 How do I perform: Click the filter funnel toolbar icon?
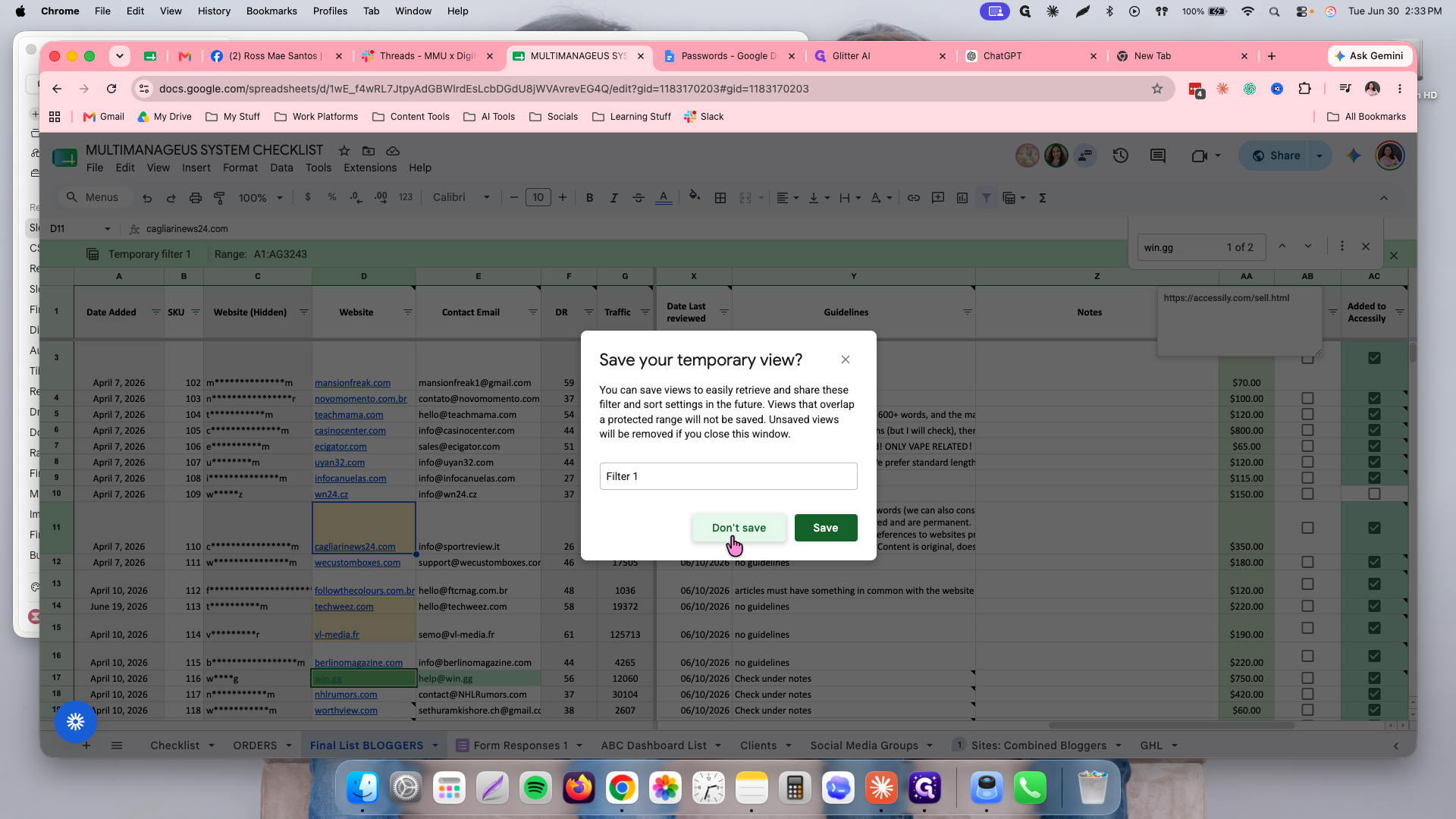point(987,198)
